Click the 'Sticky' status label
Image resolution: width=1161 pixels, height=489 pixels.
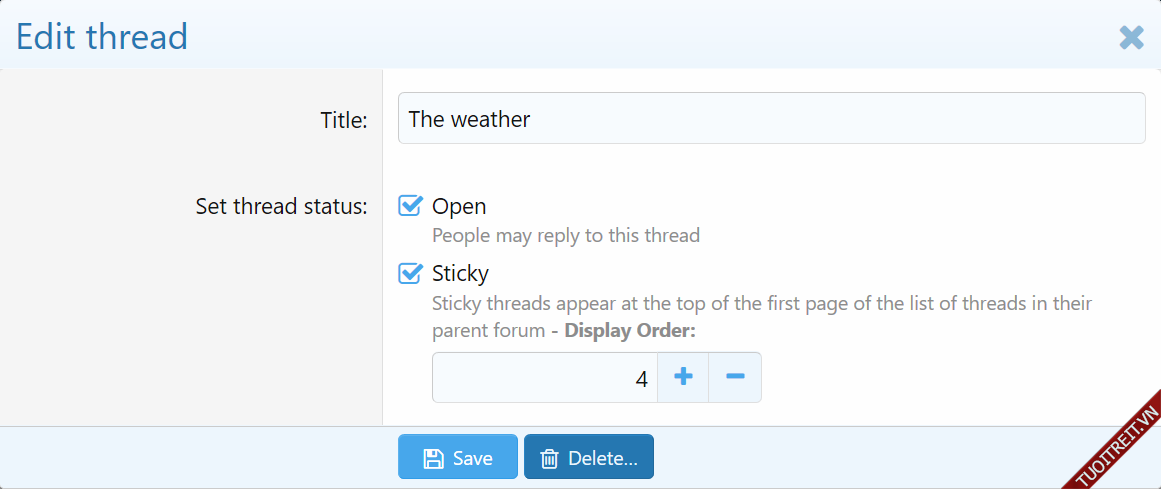coord(460,273)
